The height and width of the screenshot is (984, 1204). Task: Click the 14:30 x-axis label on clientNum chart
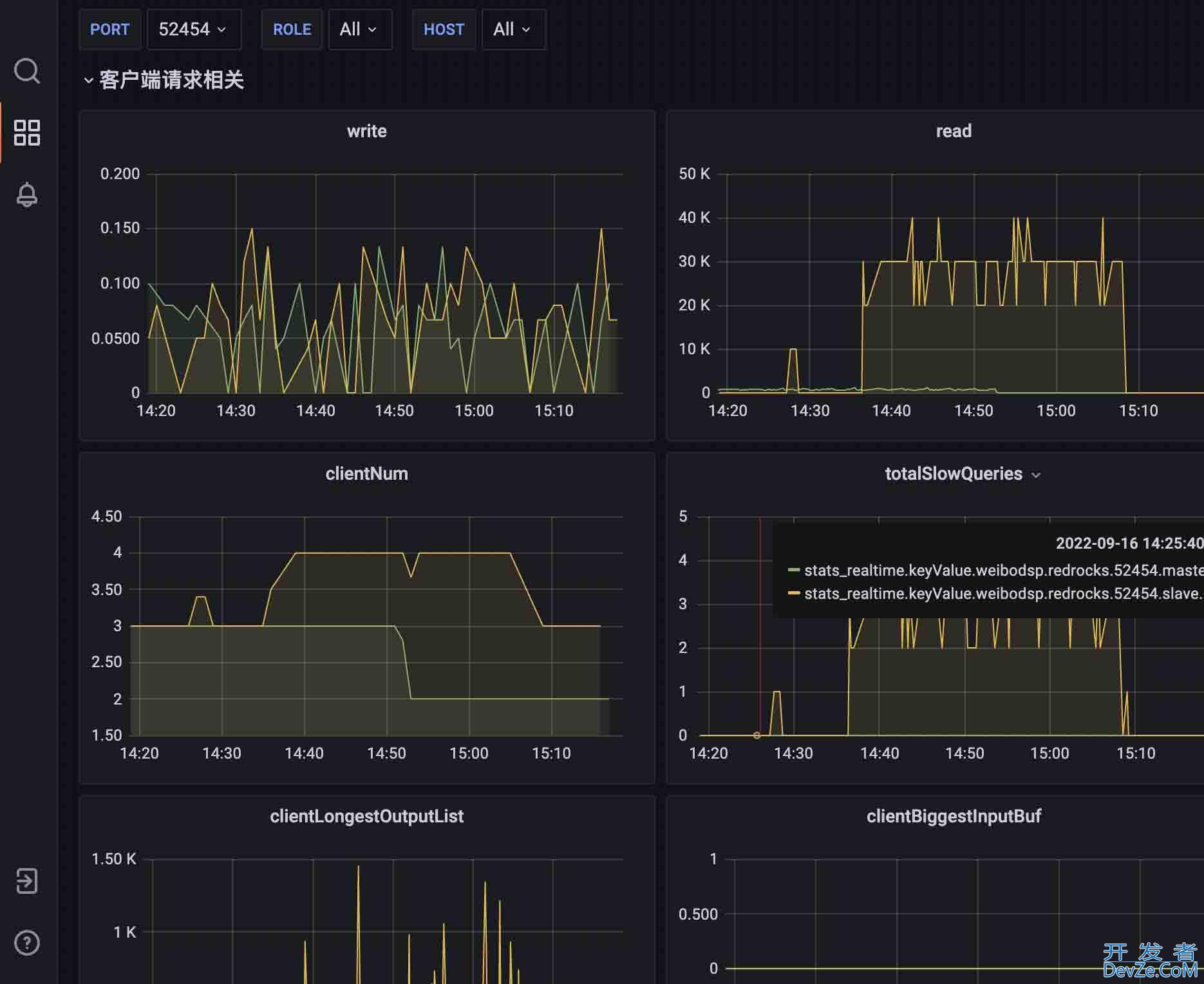coord(221,753)
